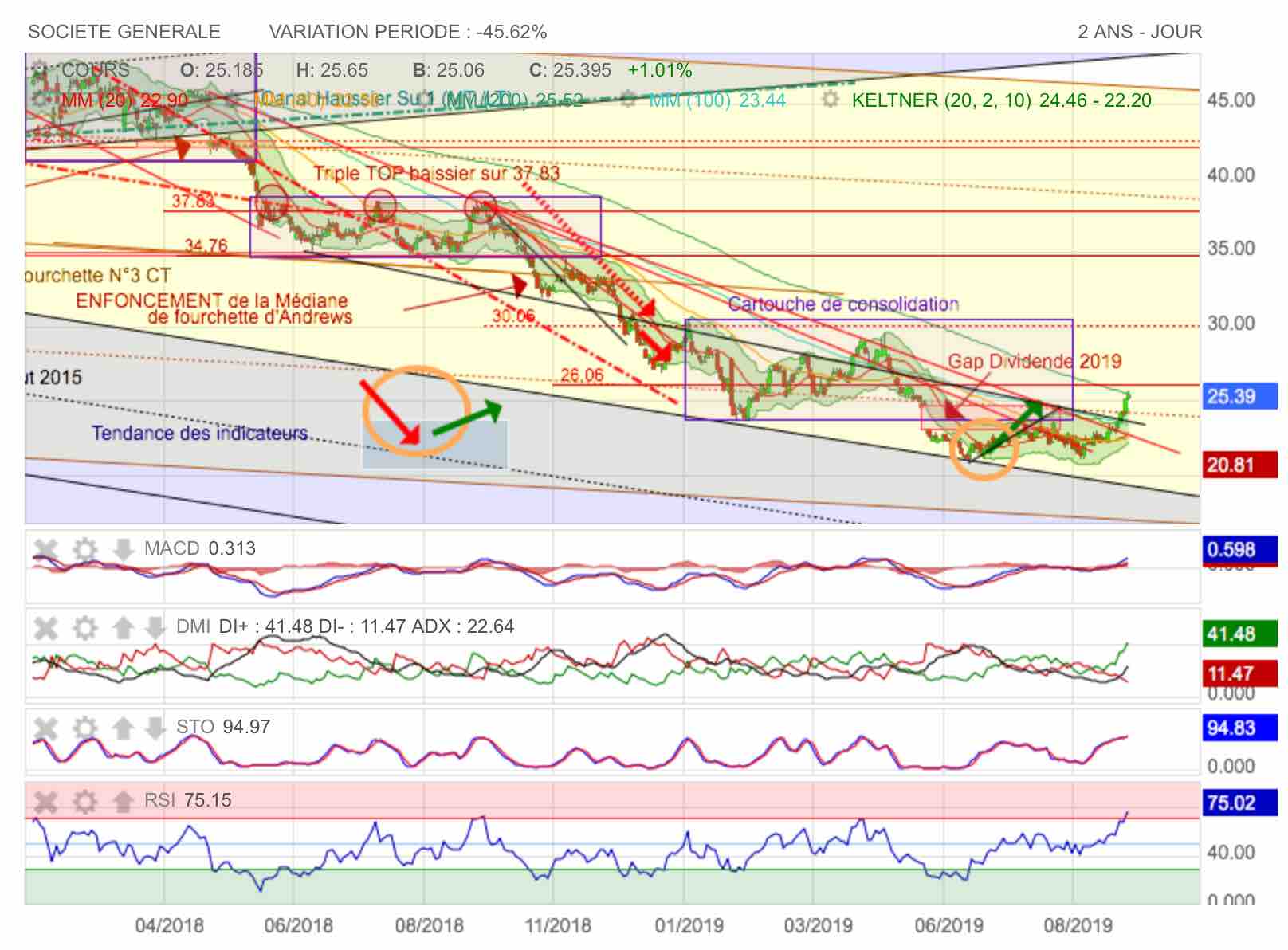Click the 'Gap Dividende 2019' annotation

point(1035,362)
